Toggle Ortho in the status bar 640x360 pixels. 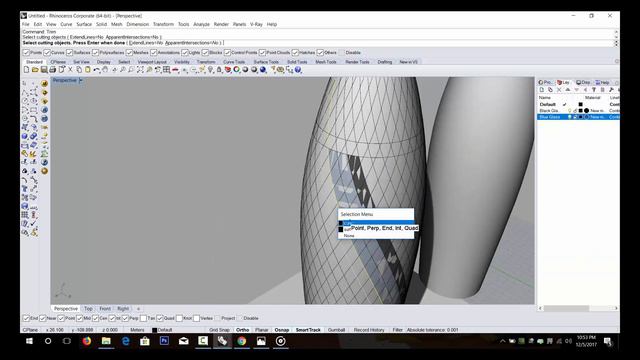[x=242, y=330]
